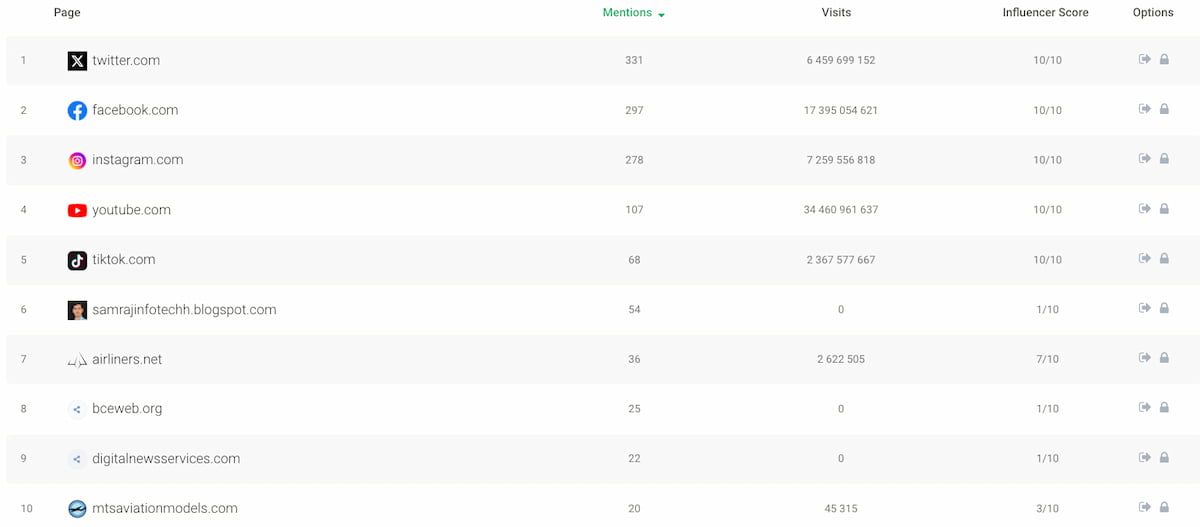
Task: Click the samrajinfotechh blog avatar thumbnail
Action: pyautogui.click(x=77, y=310)
